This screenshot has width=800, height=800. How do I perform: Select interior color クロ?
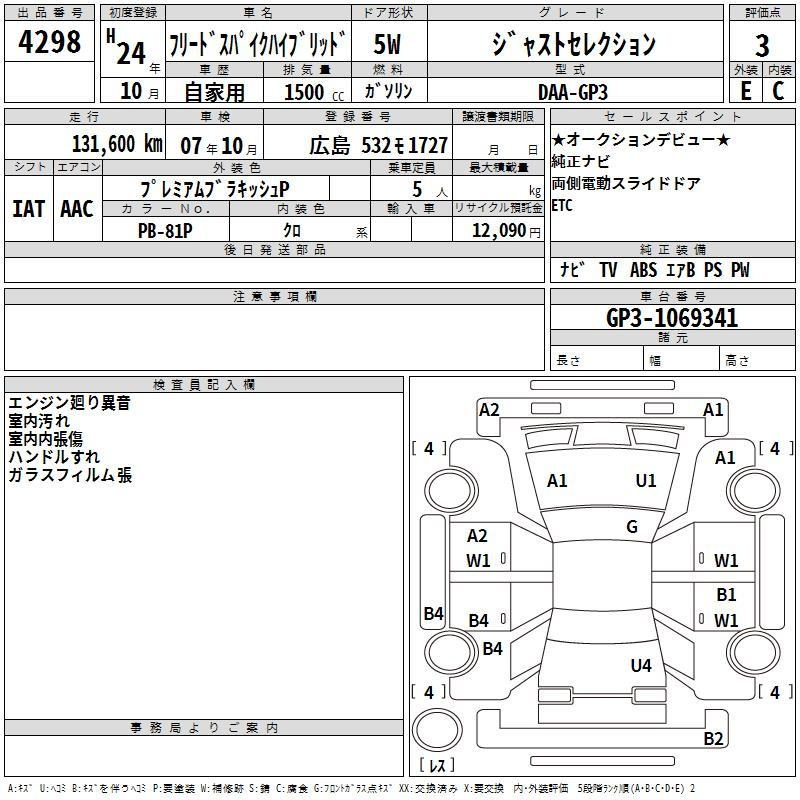(292, 231)
